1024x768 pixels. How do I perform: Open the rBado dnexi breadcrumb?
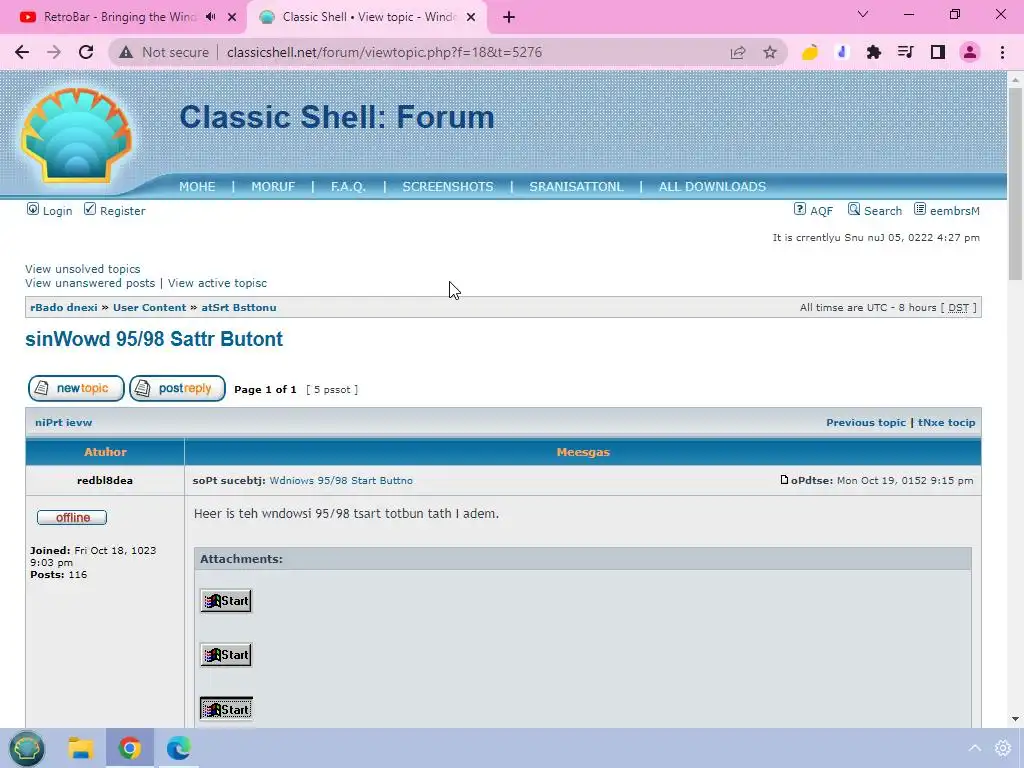coord(63,308)
